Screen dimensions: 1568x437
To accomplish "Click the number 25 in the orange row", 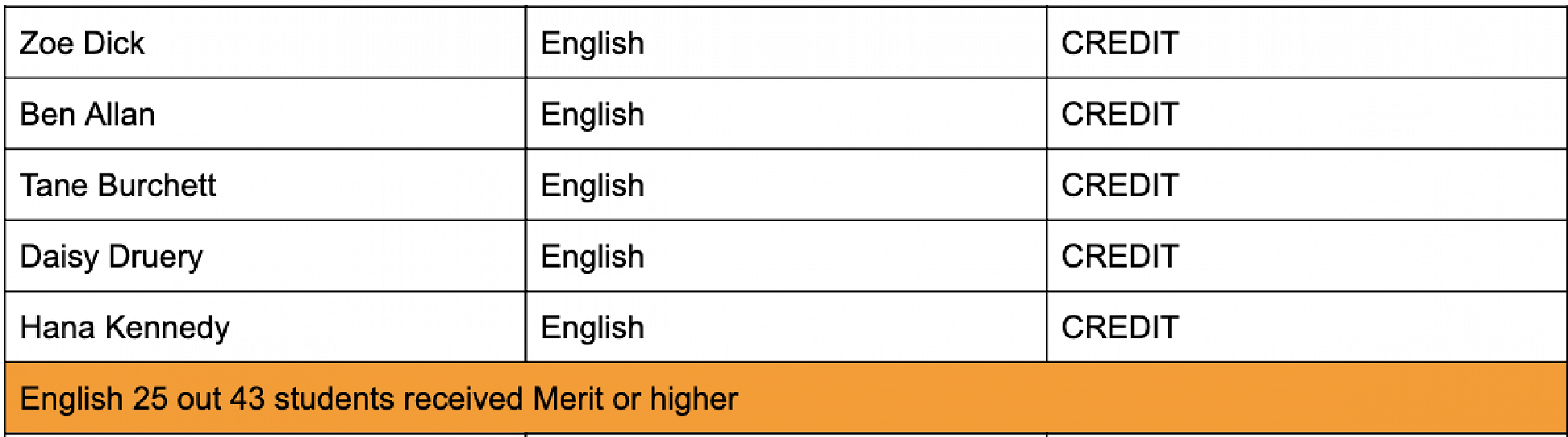I will pos(150,399).
